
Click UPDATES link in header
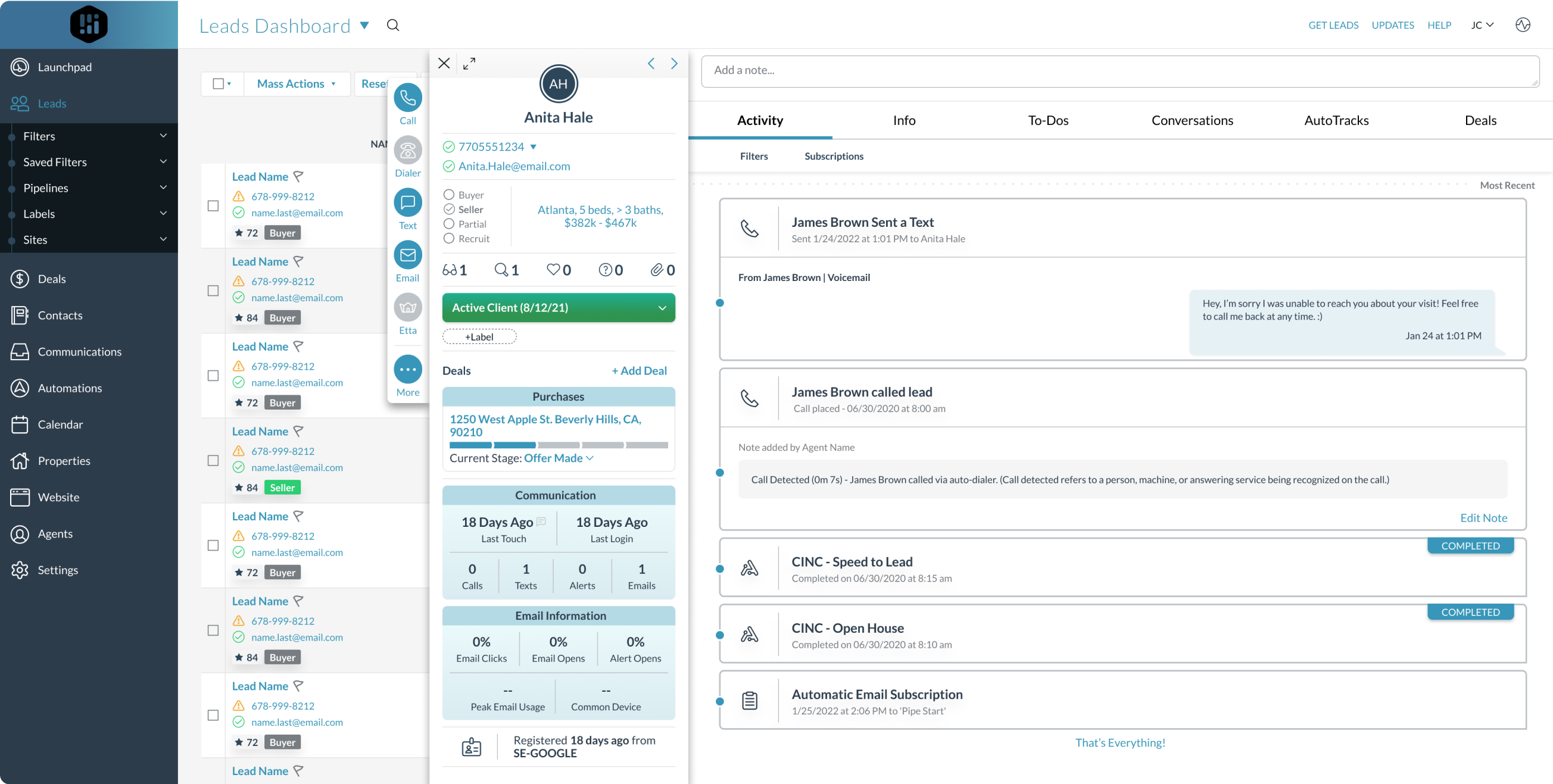click(x=1393, y=25)
